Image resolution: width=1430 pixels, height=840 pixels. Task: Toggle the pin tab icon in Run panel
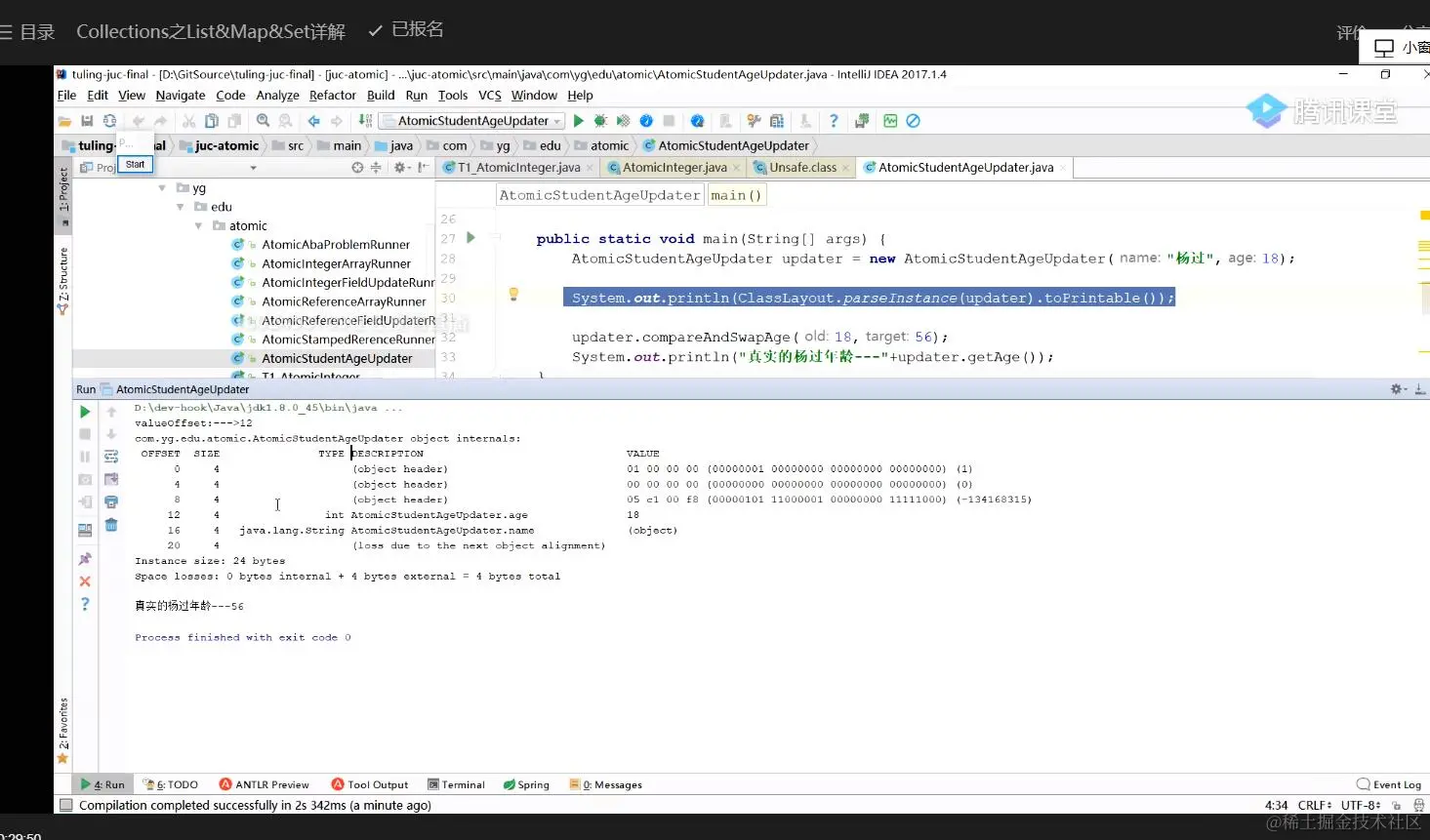pos(85,559)
